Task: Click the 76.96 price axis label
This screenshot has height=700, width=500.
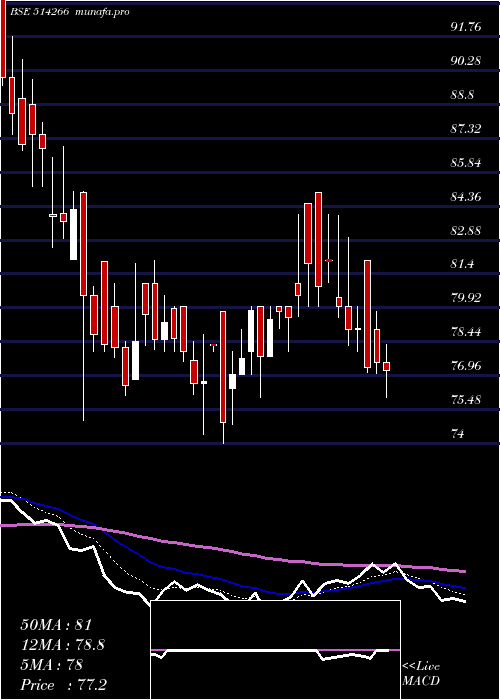Action: tap(466, 366)
